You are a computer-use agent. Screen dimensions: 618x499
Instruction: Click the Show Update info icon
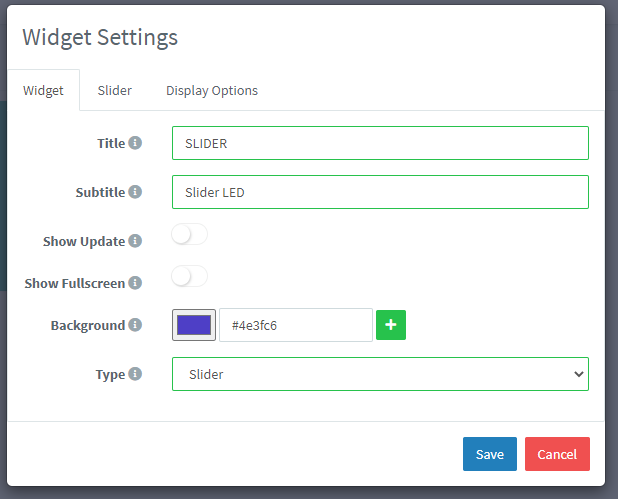point(135,241)
